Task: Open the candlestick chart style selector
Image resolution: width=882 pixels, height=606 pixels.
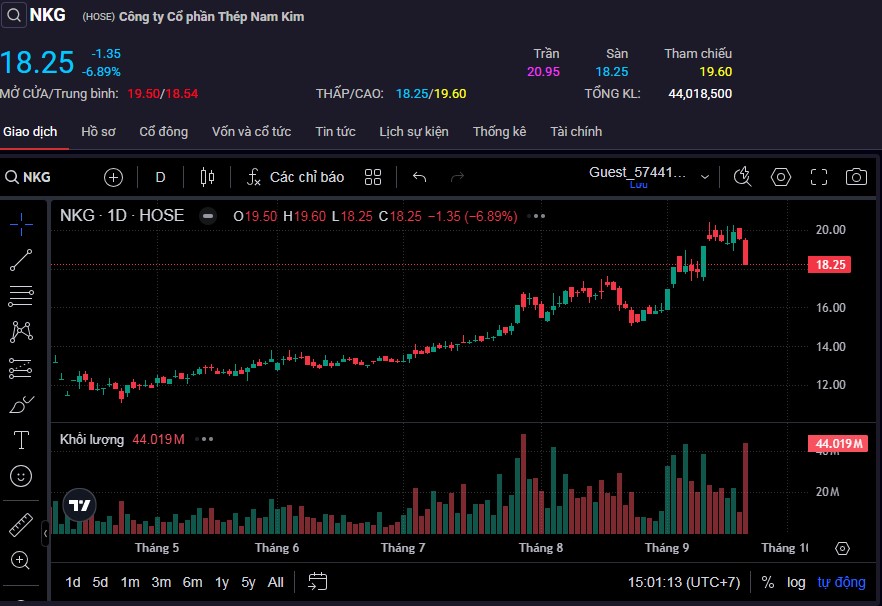Action: point(207,177)
